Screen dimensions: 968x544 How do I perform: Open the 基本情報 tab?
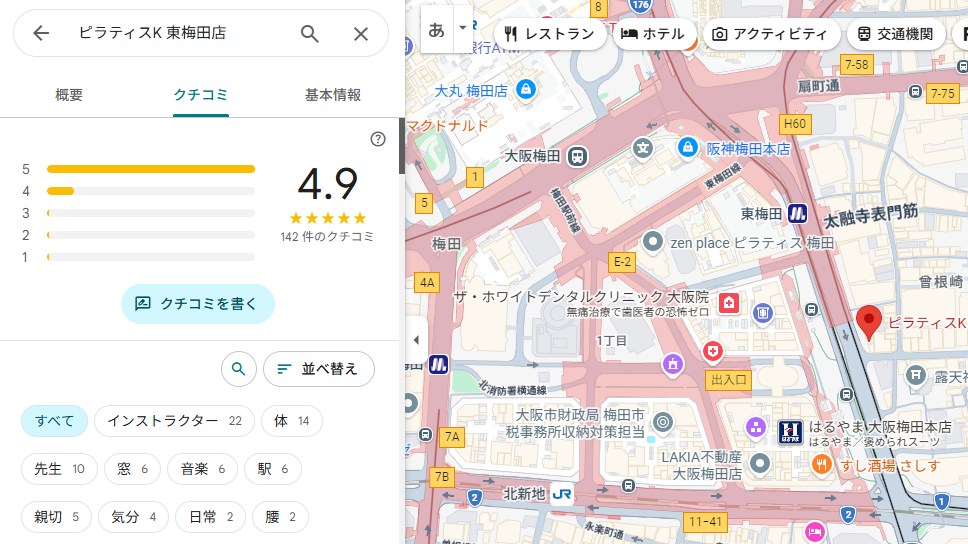[332, 95]
